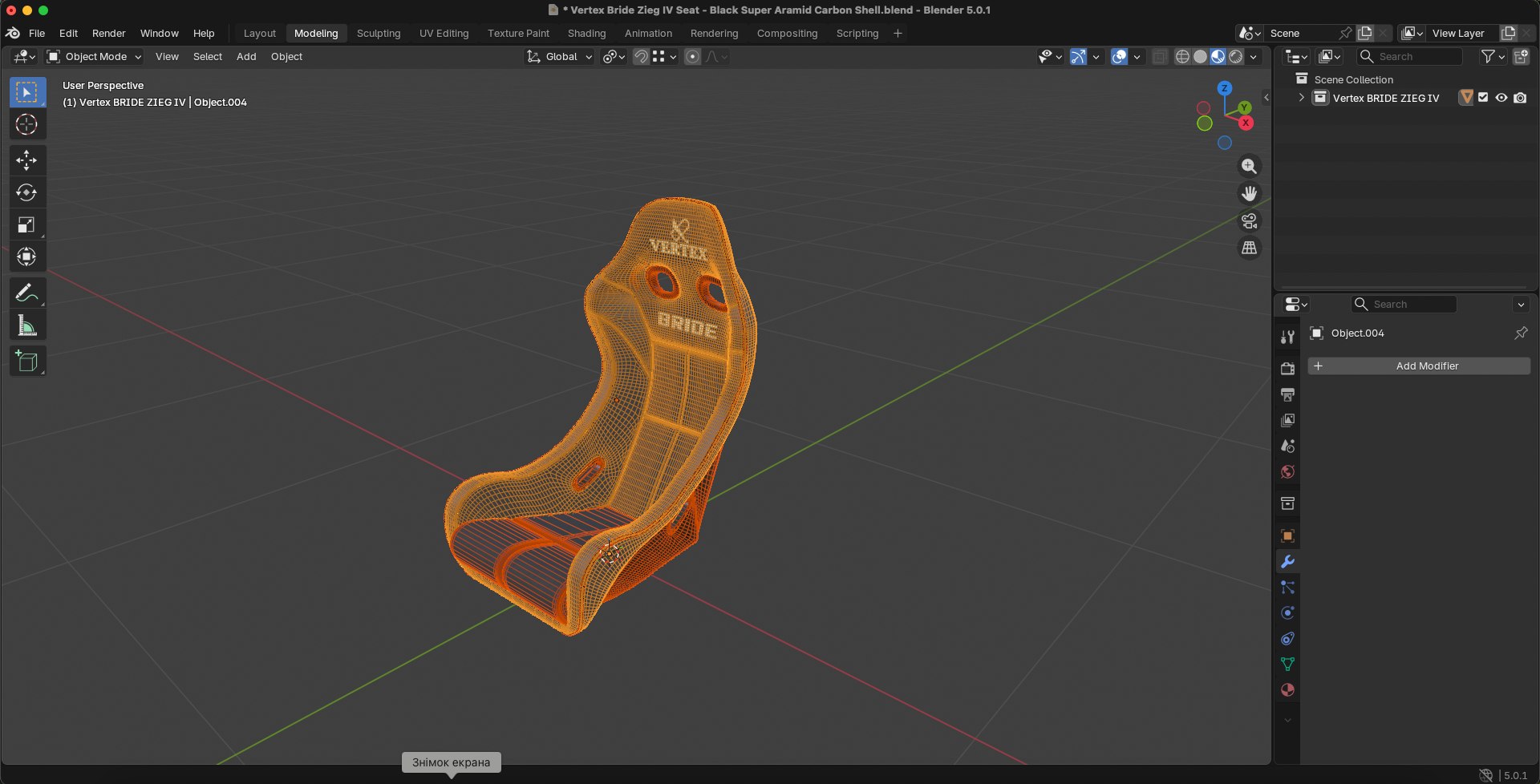Open the Render properties camera-back tab
Screen dimensions: 1540x784
point(1287,368)
